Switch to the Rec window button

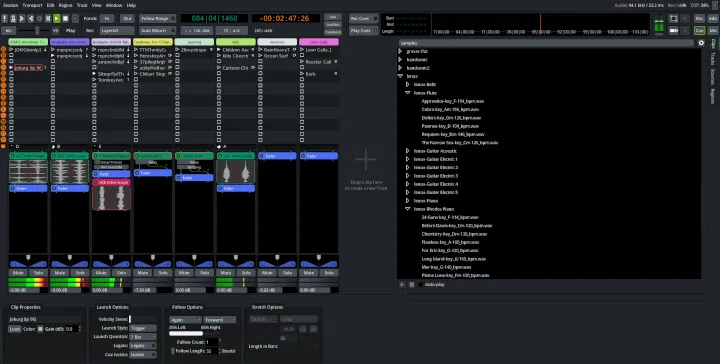(699, 18)
